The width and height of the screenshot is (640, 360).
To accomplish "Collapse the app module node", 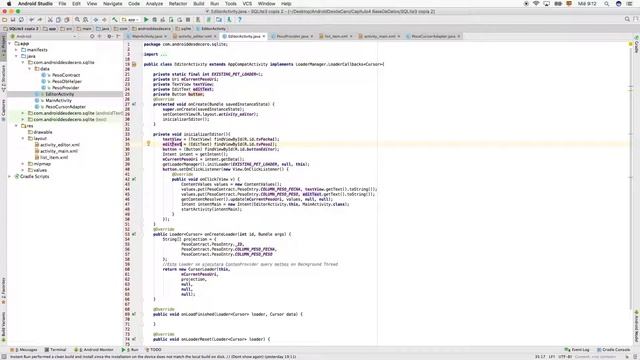I will pyautogui.click(x=10, y=43).
